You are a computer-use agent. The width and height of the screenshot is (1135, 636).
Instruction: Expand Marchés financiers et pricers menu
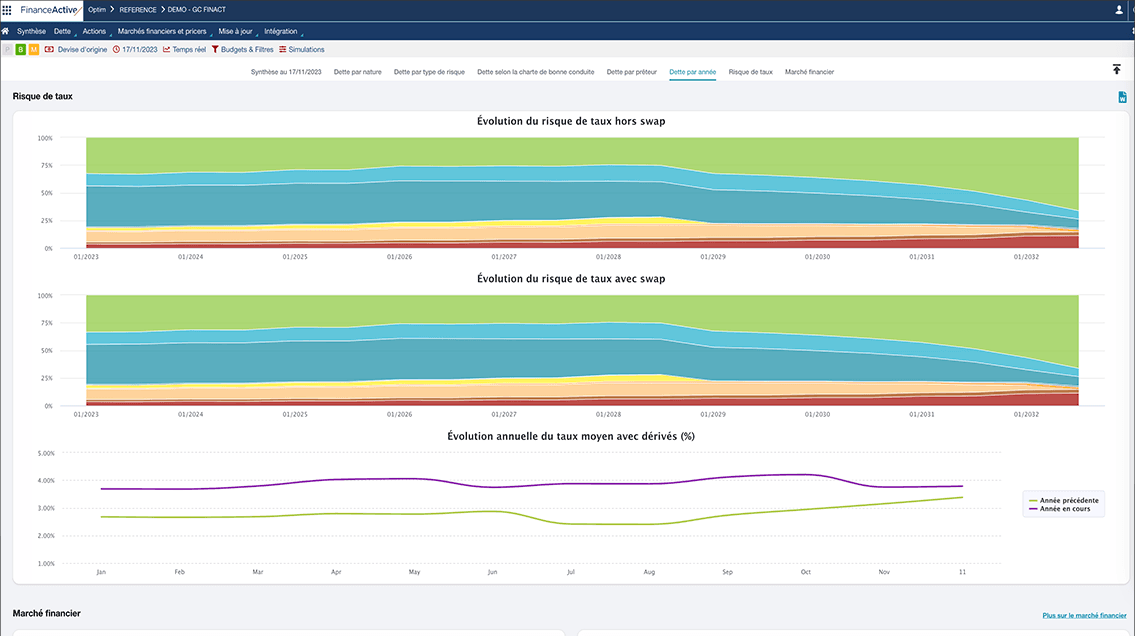point(161,31)
